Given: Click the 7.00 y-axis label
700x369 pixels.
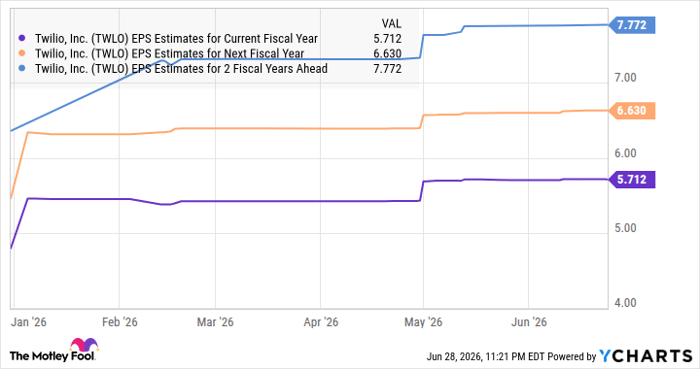Looking at the screenshot, I should pyautogui.click(x=625, y=78).
